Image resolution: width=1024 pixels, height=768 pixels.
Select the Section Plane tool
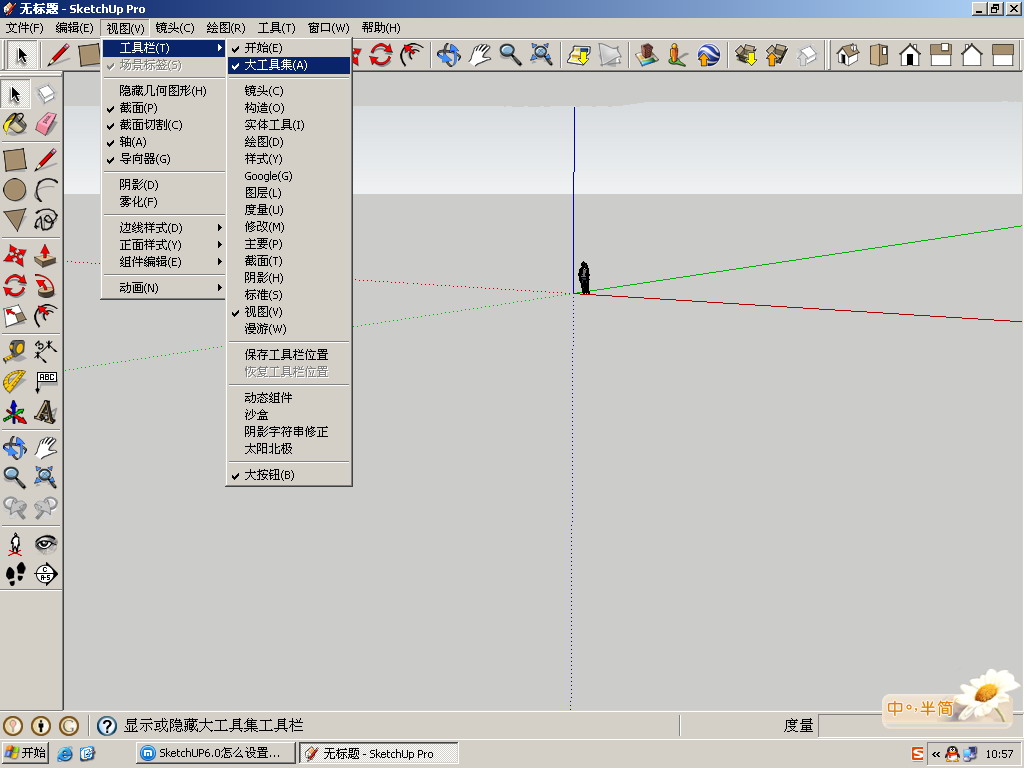click(x=46, y=575)
